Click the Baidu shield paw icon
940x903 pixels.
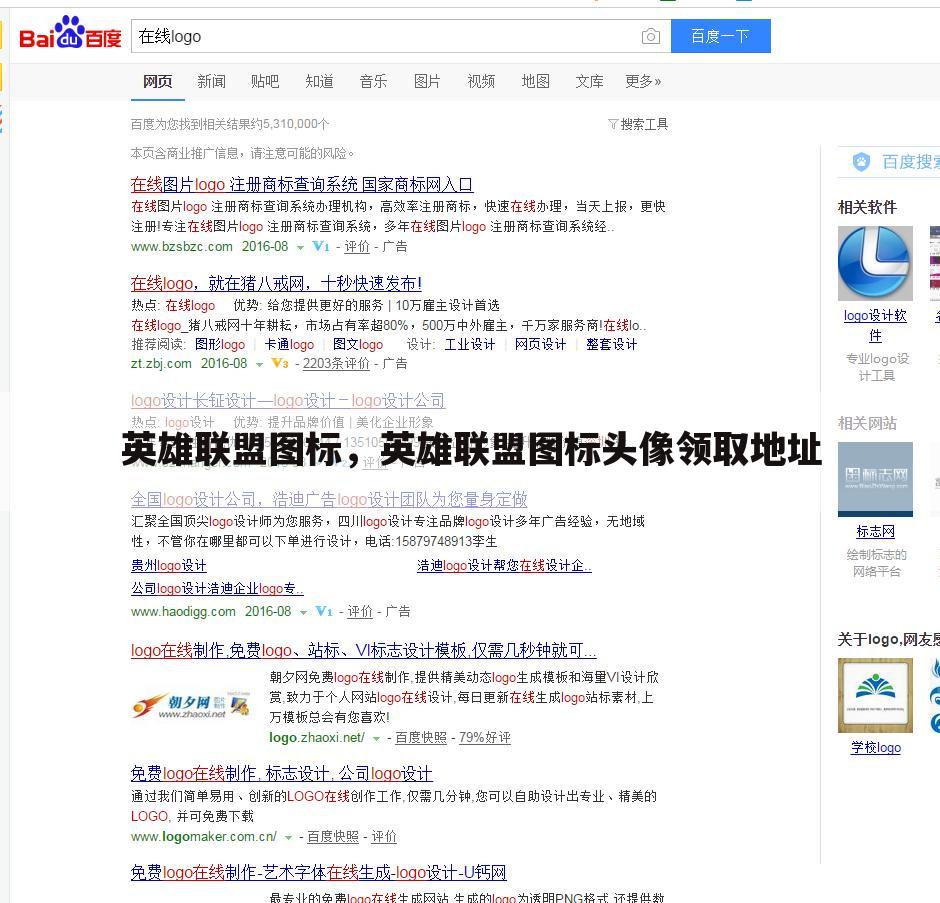[861, 161]
